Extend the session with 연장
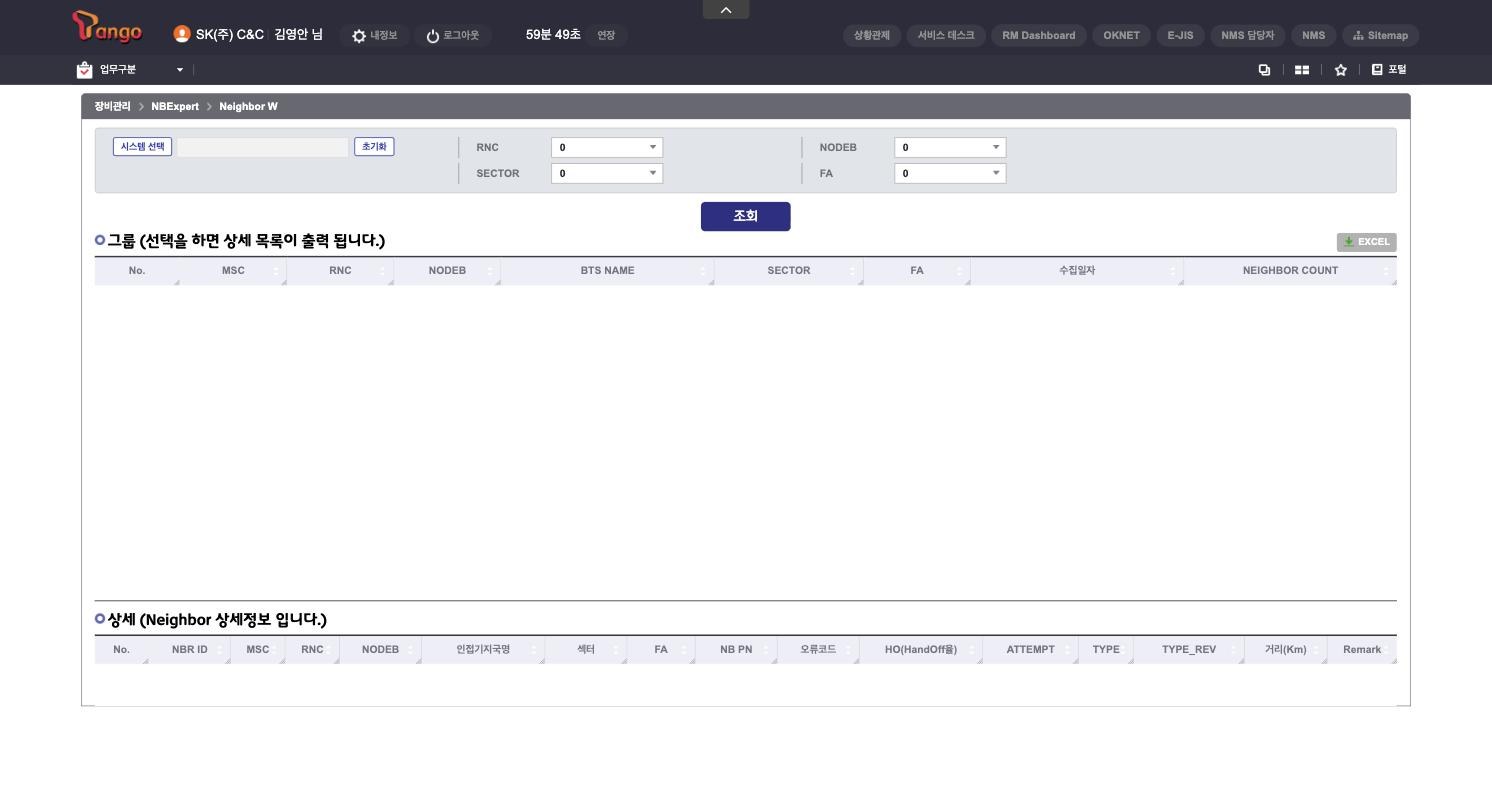The height and width of the screenshot is (812, 1492). click(x=606, y=36)
